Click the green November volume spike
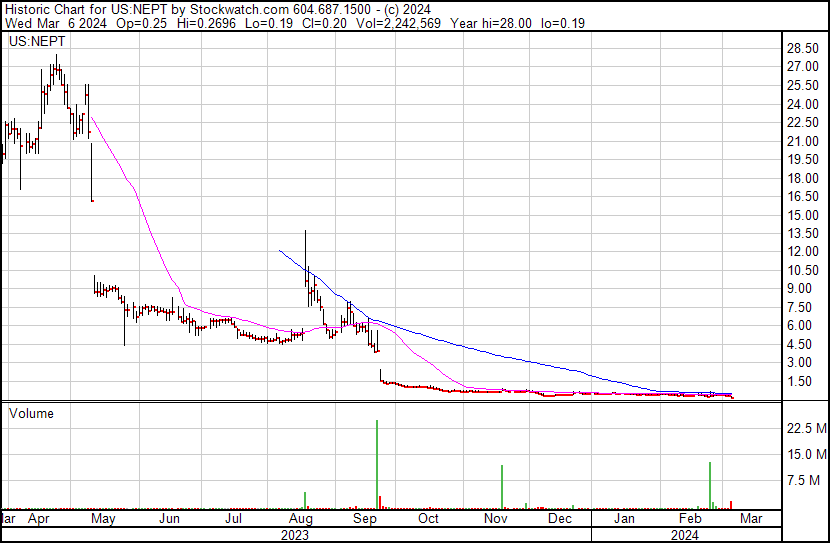Viewport: 830px width, 543px height. 501,487
